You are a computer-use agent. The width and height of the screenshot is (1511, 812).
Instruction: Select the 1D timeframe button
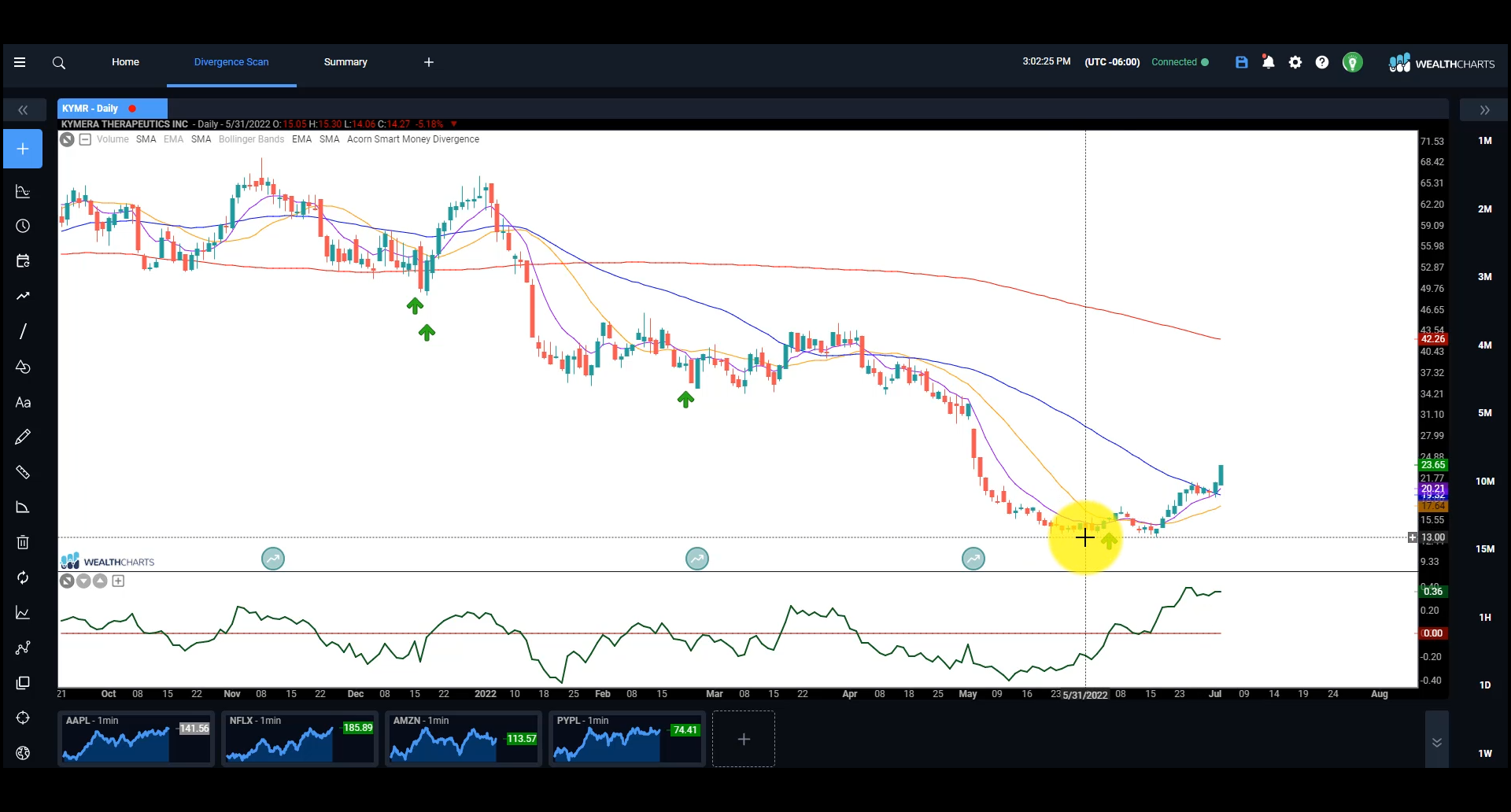coord(1485,685)
